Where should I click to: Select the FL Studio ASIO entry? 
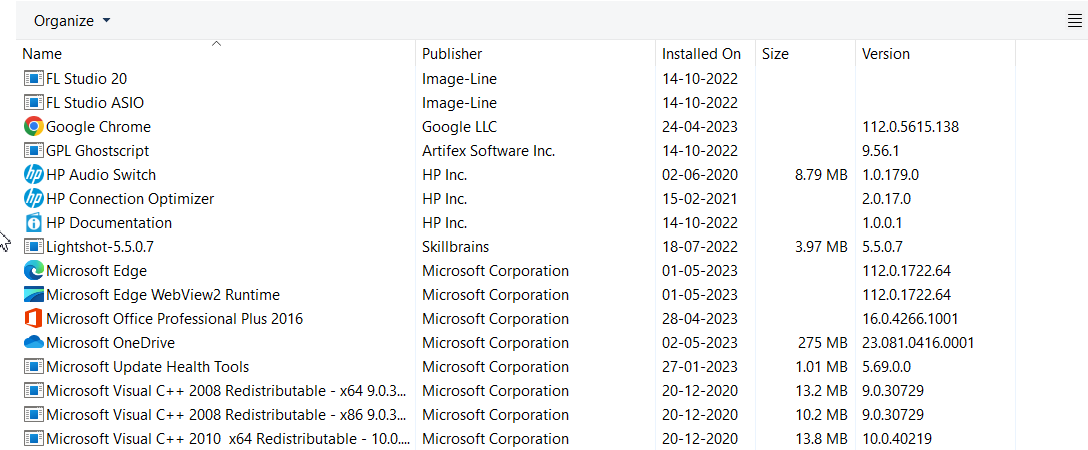click(x=95, y=103)
